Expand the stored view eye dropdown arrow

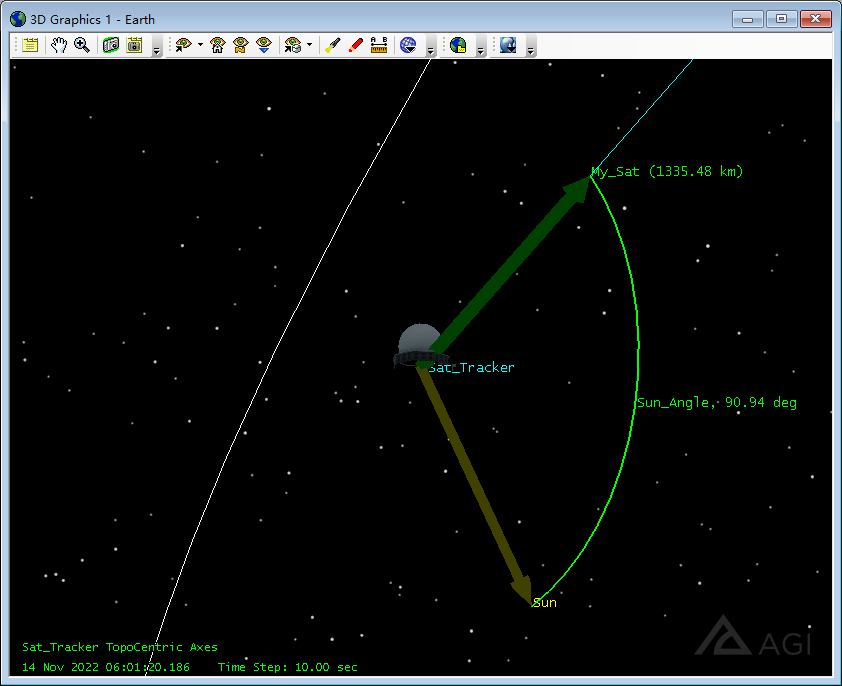pos(309,45)
